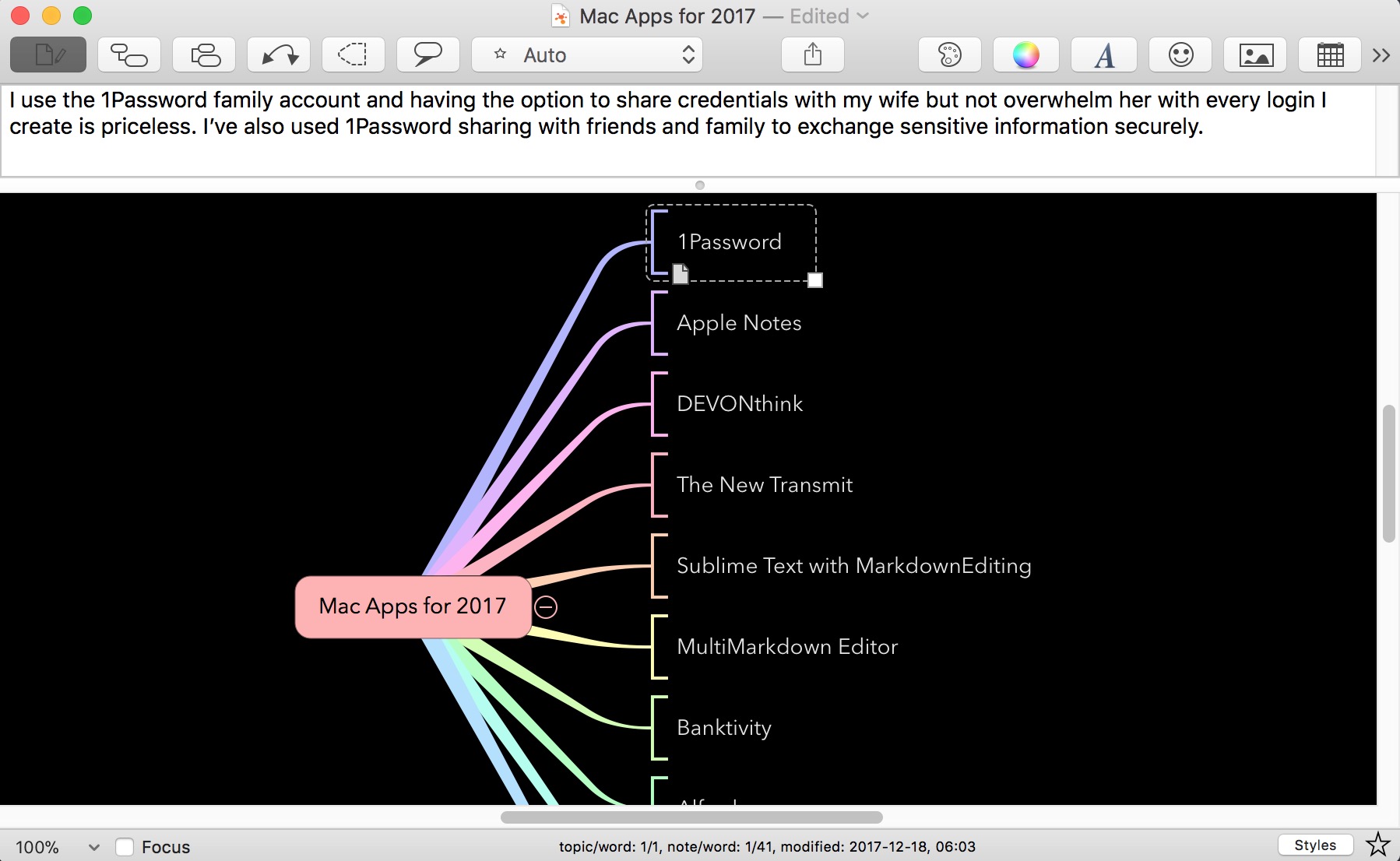Open the document title Edited dropdown arrow
Screen dimensions: 1400x861
(x=863, y=16)
